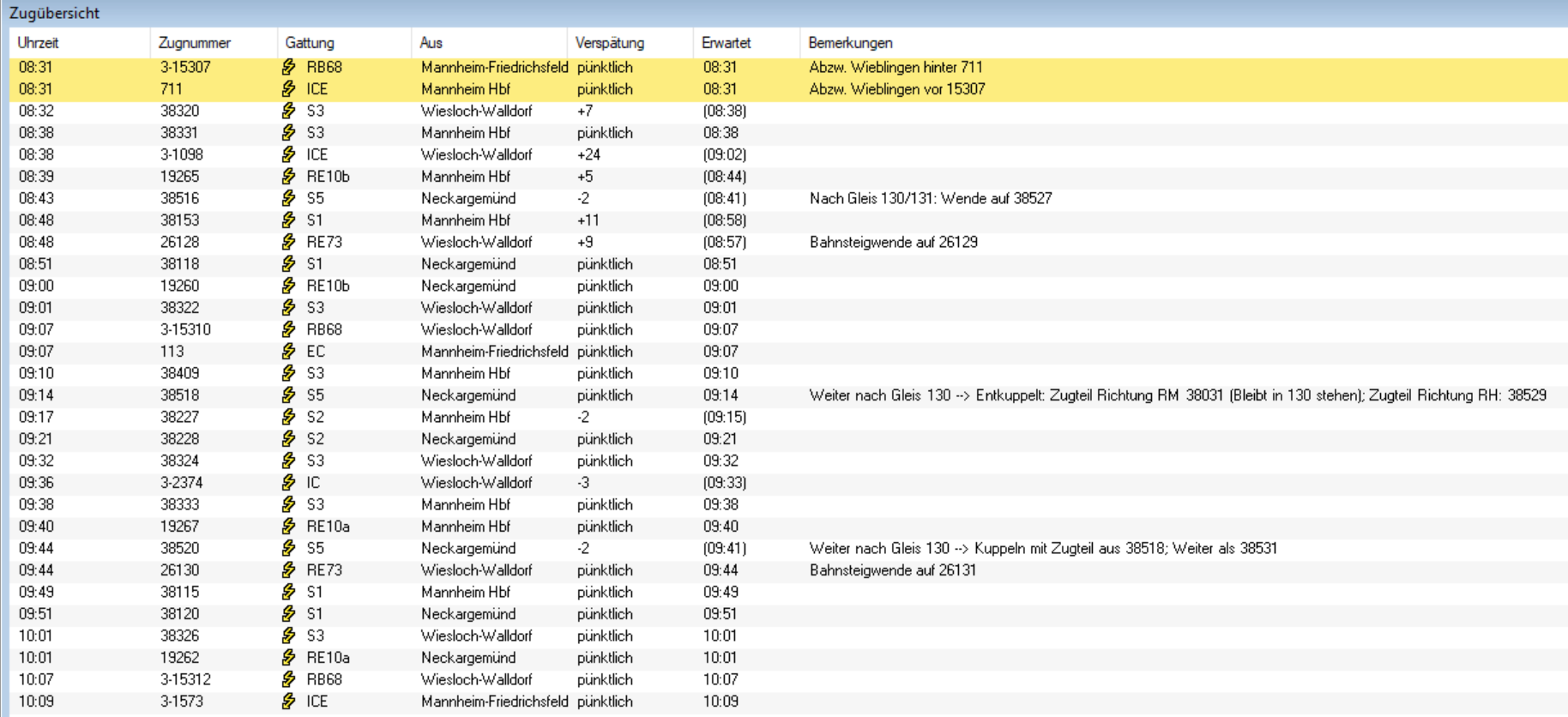Select train number 38518 in the list

(179, 395)
